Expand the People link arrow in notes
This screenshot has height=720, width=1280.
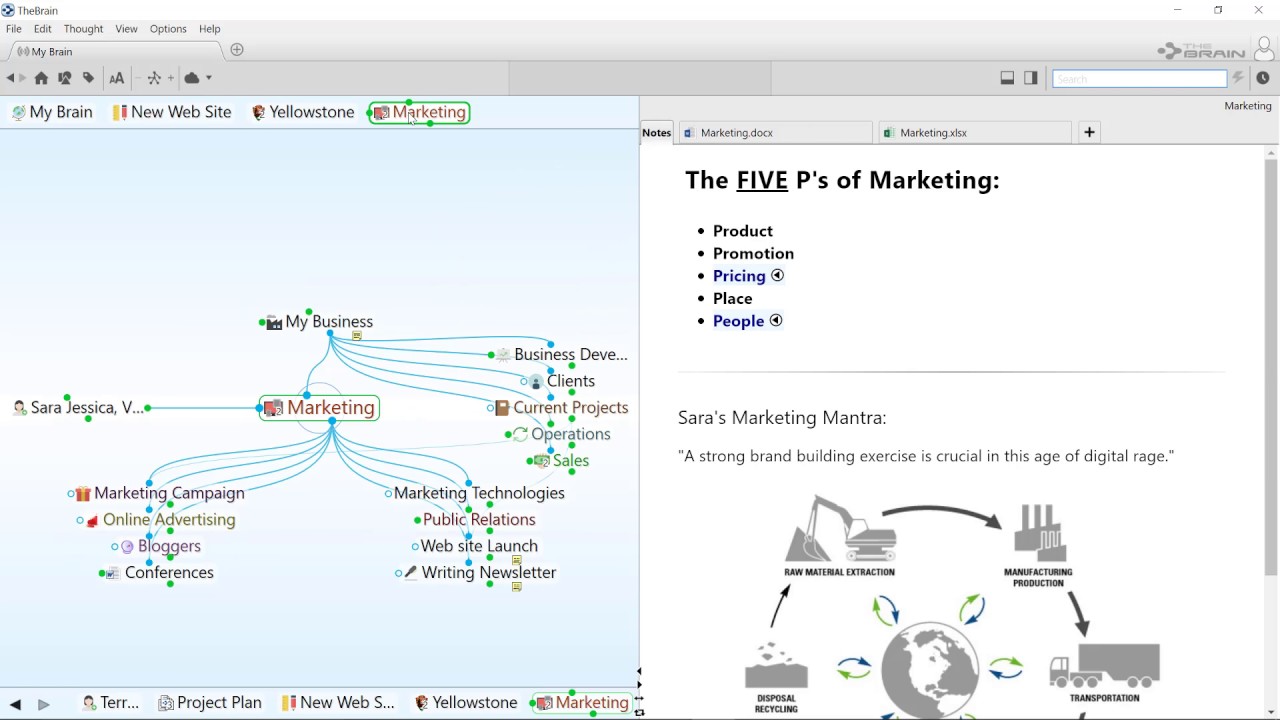pyautogui.click(x=776, y=321)
